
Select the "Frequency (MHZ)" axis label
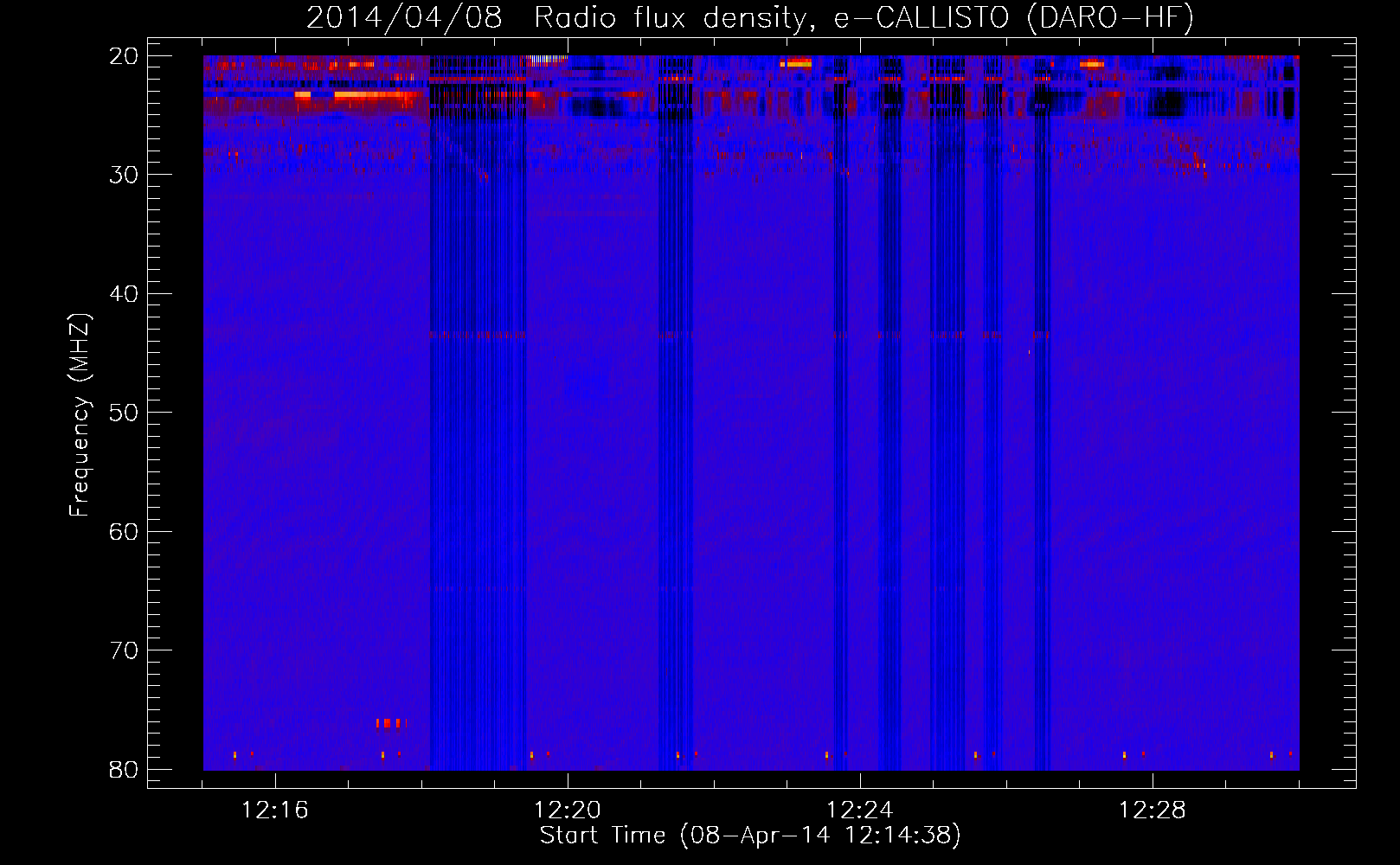click(x=80, y=415)
